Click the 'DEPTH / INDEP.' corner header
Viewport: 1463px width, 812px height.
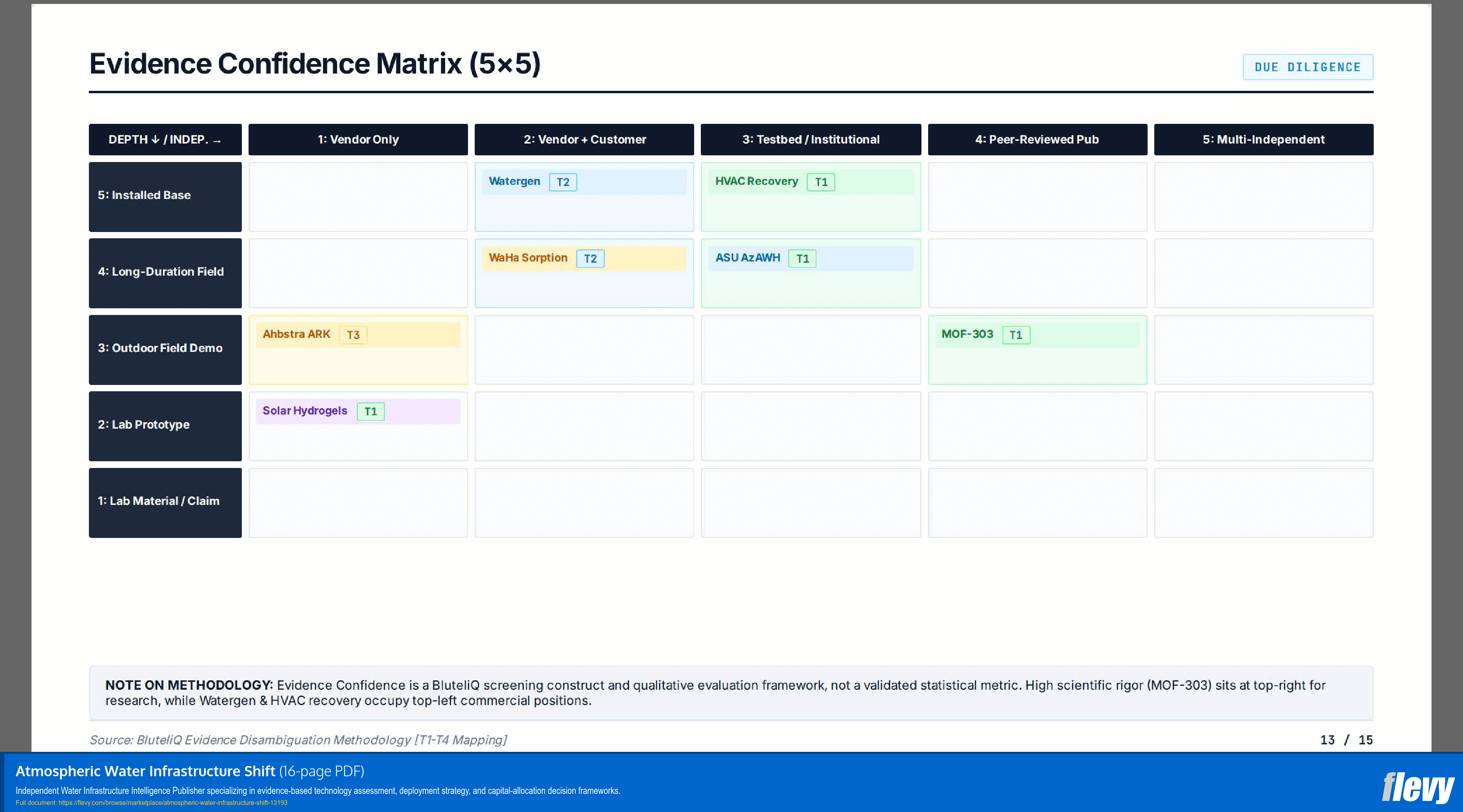click(165, 140)
